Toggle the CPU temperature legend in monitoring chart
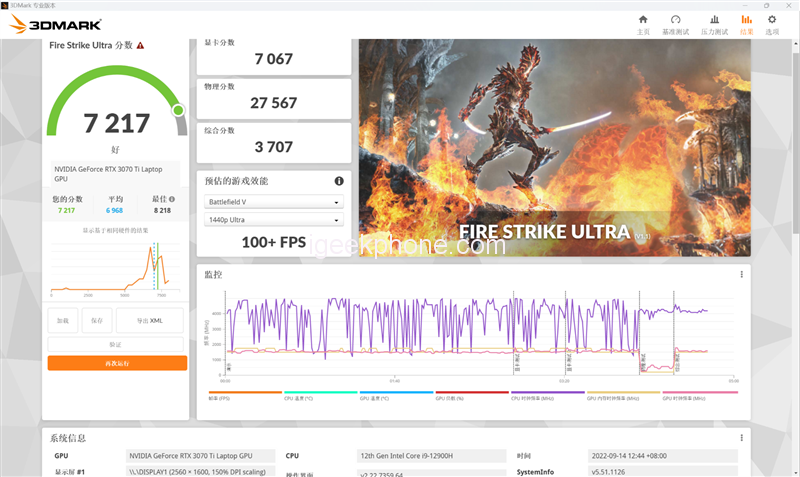Screen dimensions: 800x477 coord(320,398)
